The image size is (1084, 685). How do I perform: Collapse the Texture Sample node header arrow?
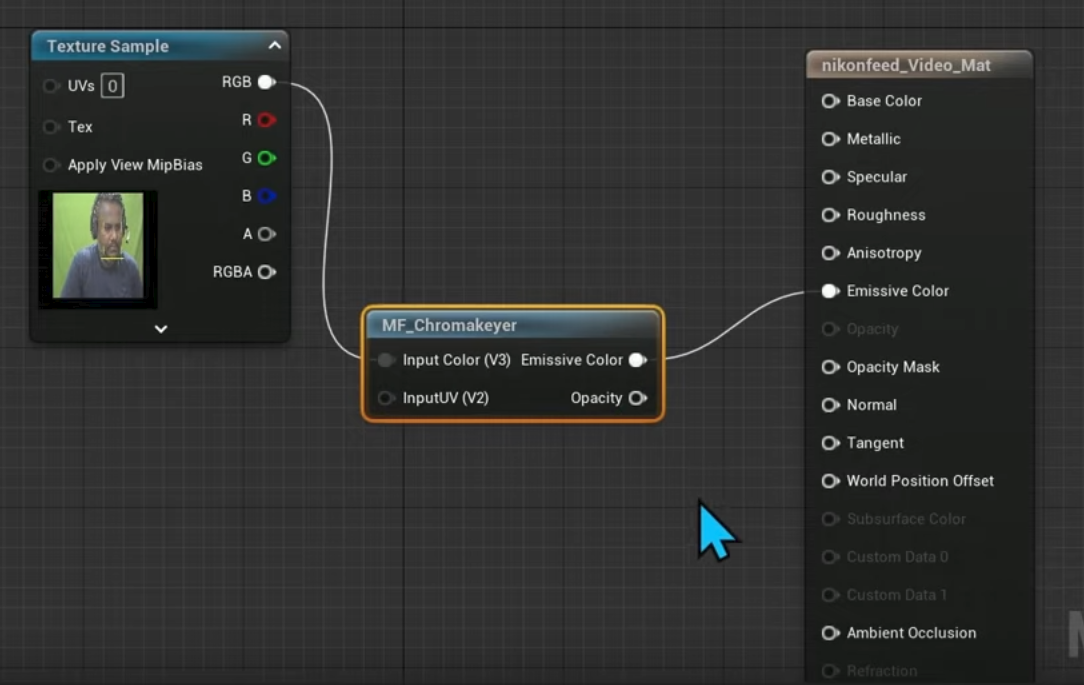click(x=274, y=45)
